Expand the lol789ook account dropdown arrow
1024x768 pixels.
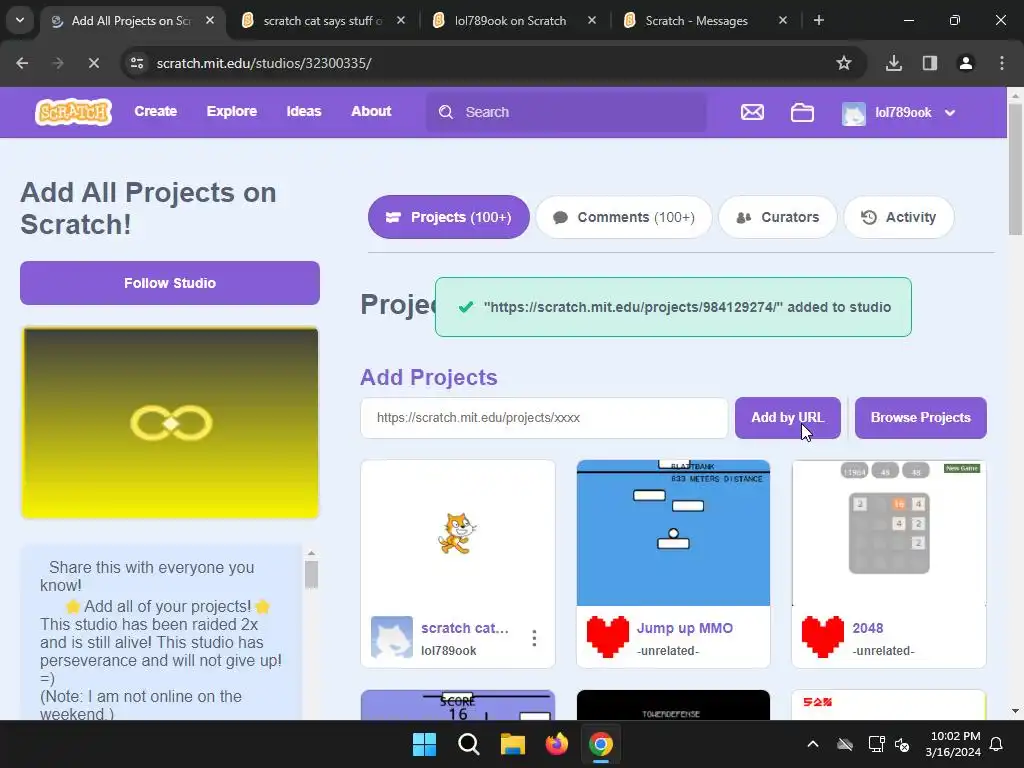[950, 112]
